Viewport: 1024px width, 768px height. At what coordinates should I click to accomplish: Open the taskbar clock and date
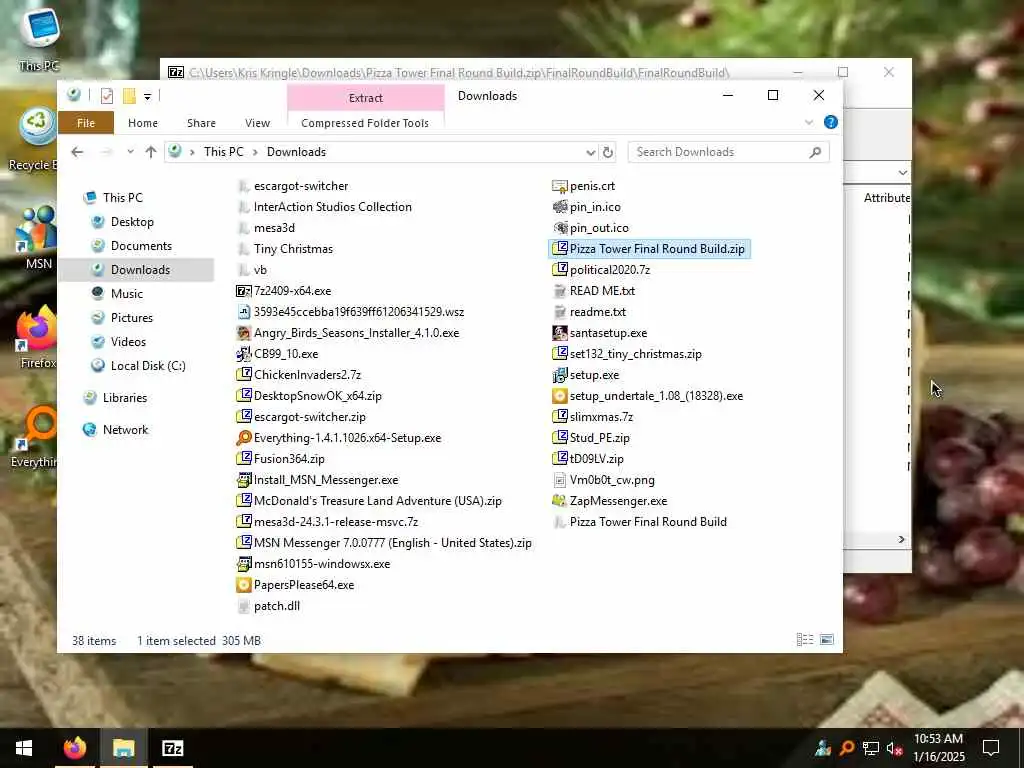938,748
